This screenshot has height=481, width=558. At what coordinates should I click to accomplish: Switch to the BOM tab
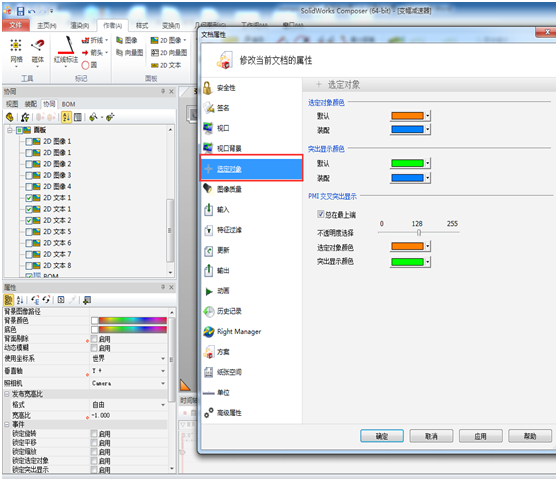pos(68,104)
